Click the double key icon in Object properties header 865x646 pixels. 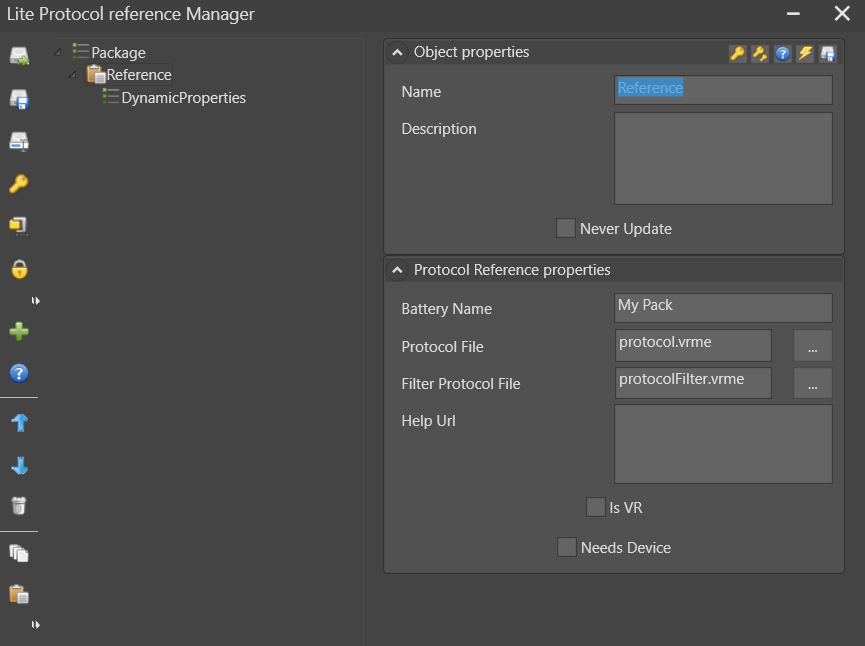(760, 54)
